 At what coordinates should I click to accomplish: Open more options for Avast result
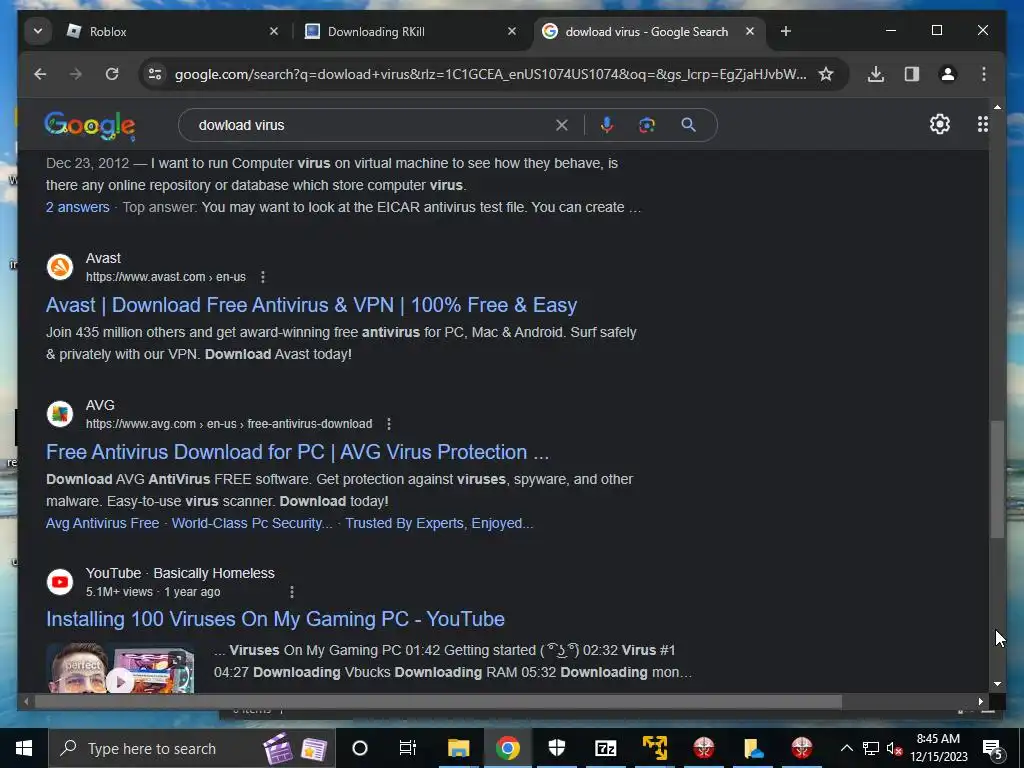[263, 277]
